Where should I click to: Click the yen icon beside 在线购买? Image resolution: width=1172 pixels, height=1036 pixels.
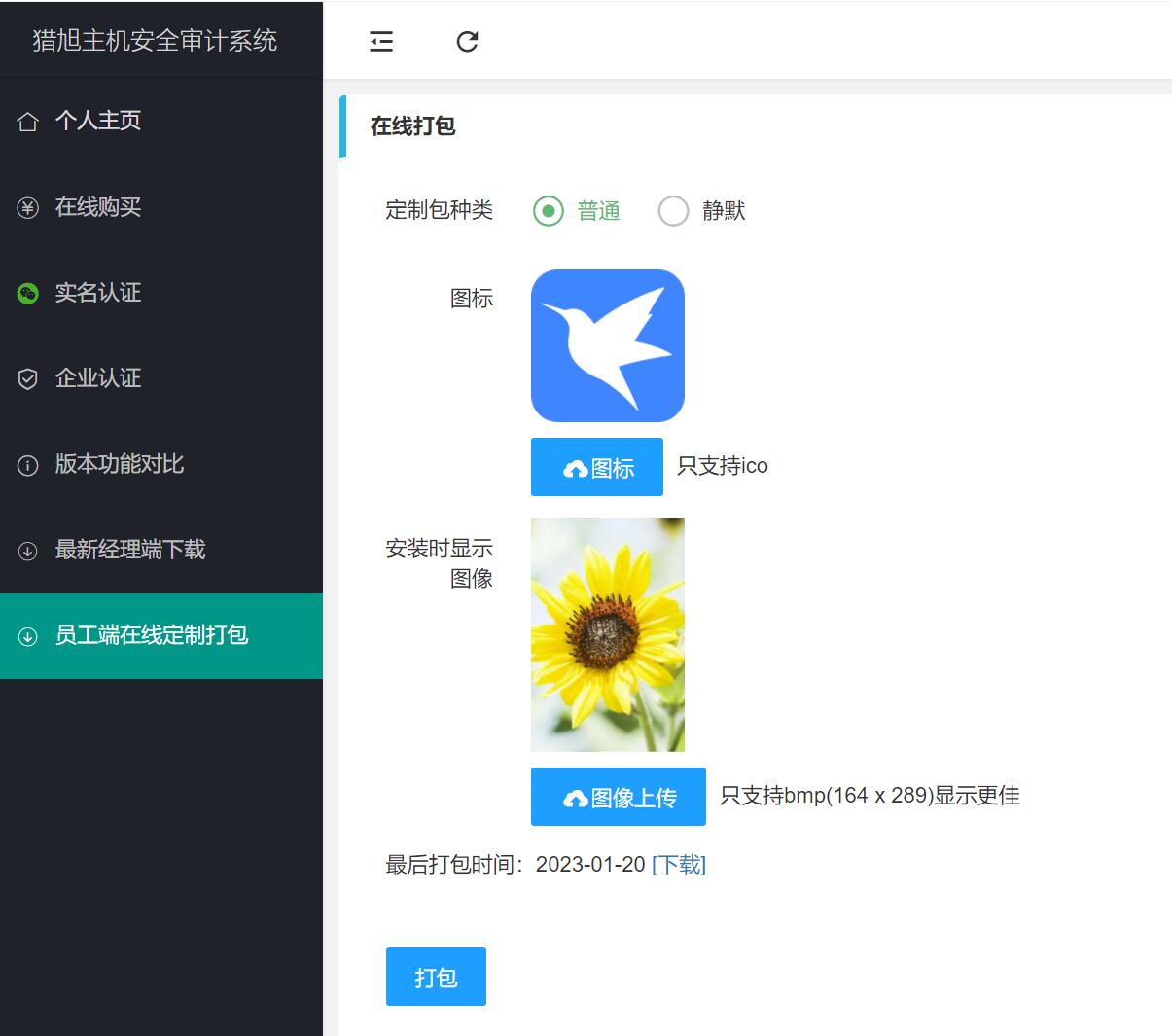click(x=28, y=207)
